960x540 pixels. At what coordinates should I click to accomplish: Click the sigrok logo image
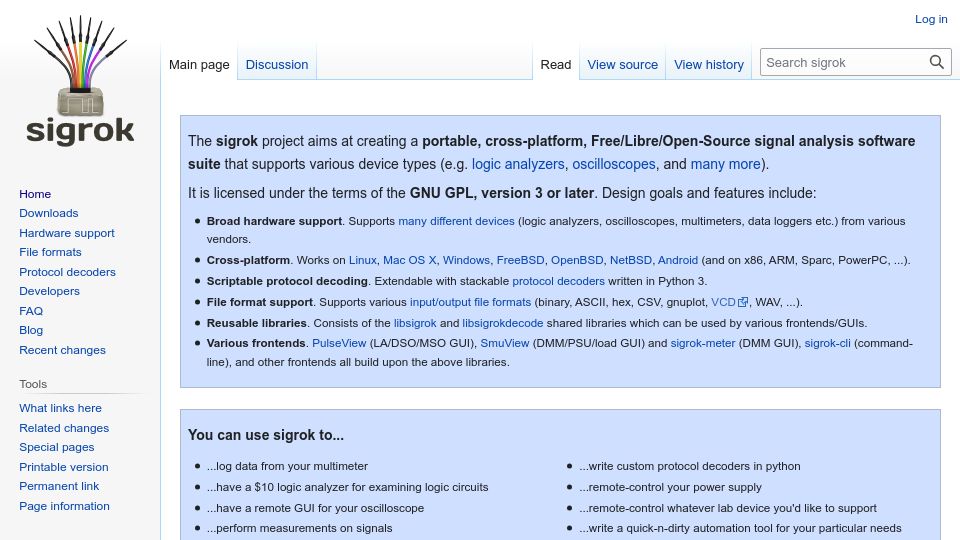pyautogui.click(x=80, y=80)
